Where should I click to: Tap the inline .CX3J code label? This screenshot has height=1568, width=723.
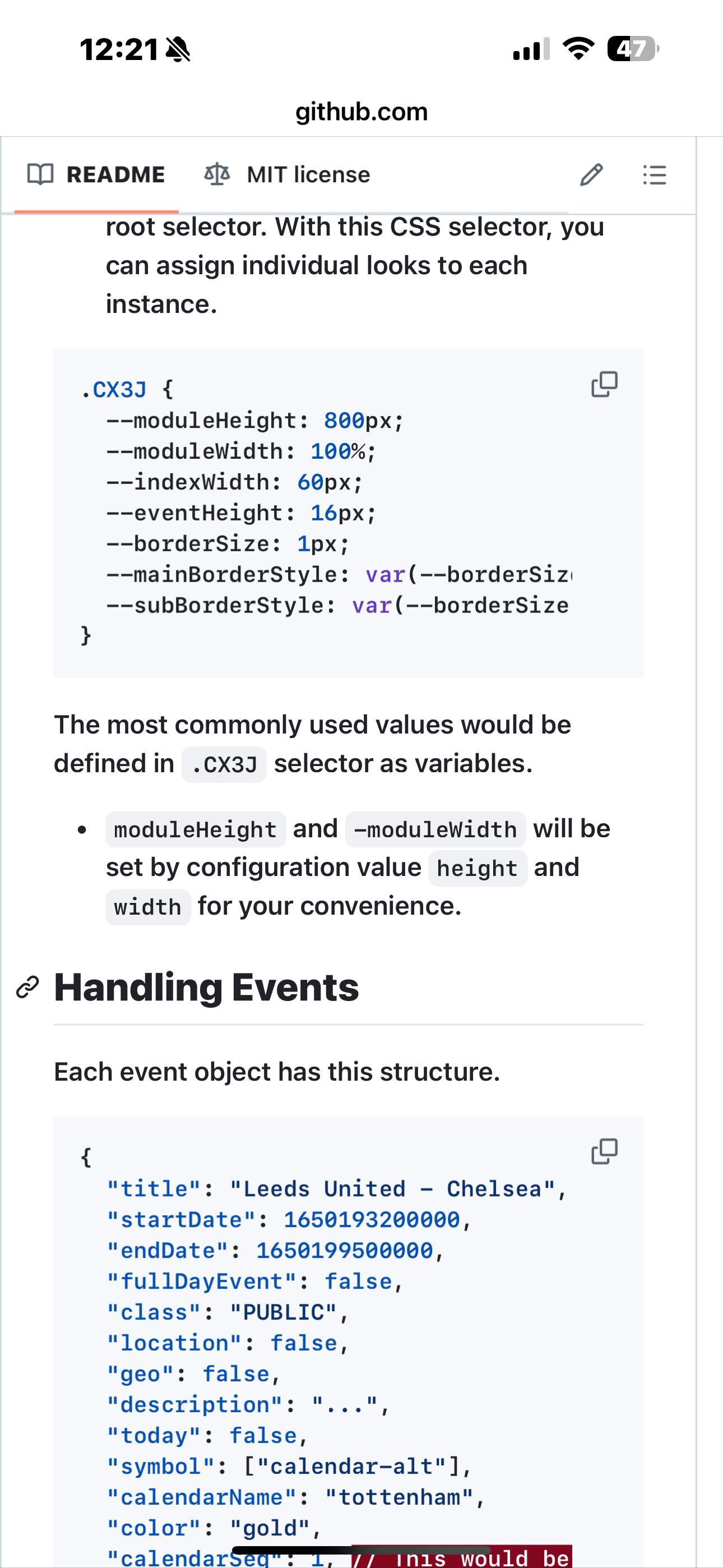point(224,765)
